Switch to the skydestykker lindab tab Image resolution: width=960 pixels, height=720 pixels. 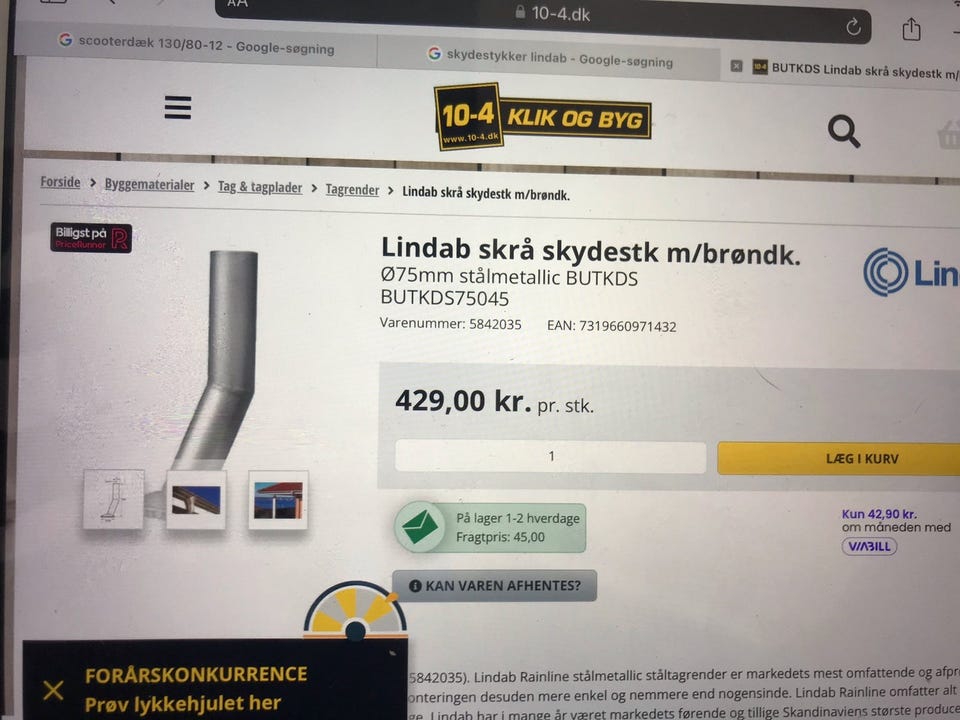point(549,58)
